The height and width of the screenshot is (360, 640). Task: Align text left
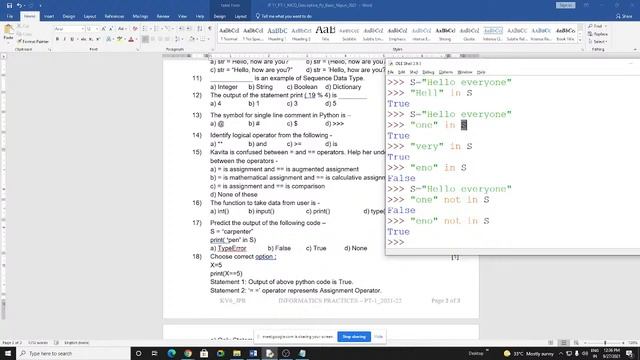145,39
